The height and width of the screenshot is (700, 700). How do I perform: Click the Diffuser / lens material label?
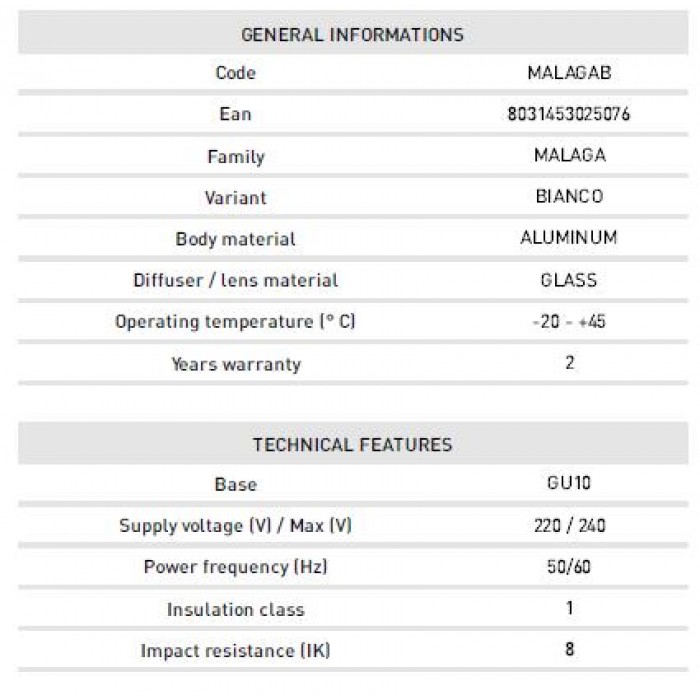point(235,281)
